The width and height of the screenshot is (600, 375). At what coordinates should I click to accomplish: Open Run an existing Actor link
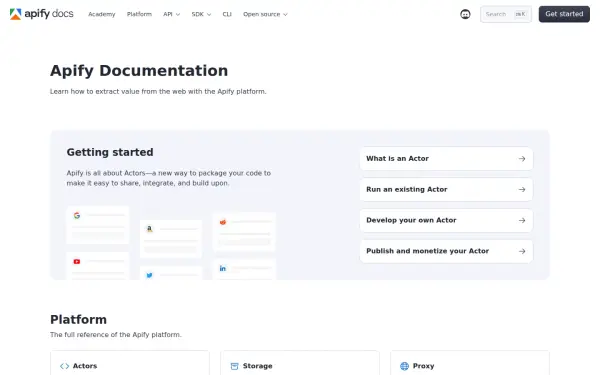(x=446, y=189)
